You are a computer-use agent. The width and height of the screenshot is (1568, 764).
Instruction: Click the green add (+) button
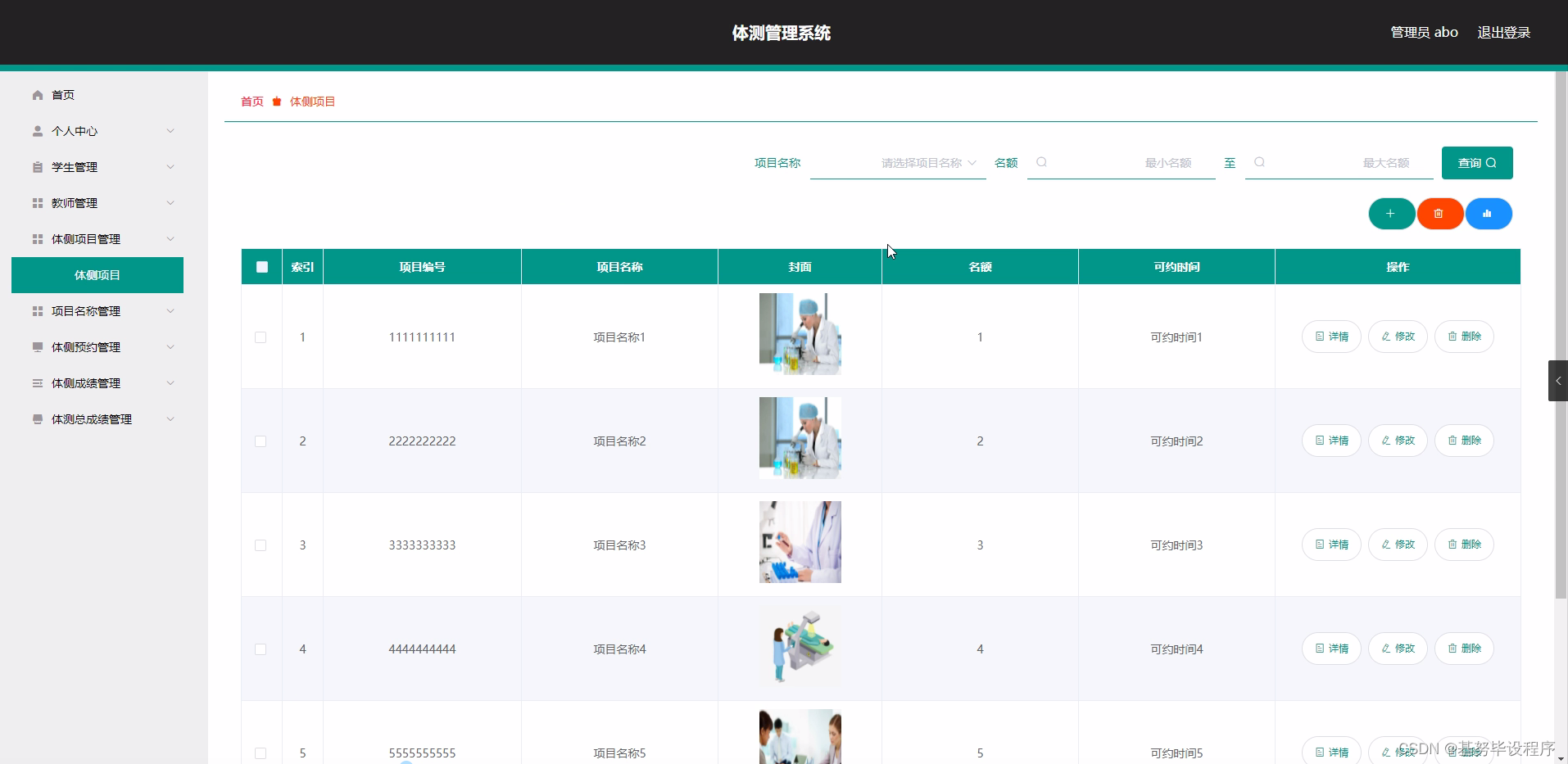point(1391,214)
